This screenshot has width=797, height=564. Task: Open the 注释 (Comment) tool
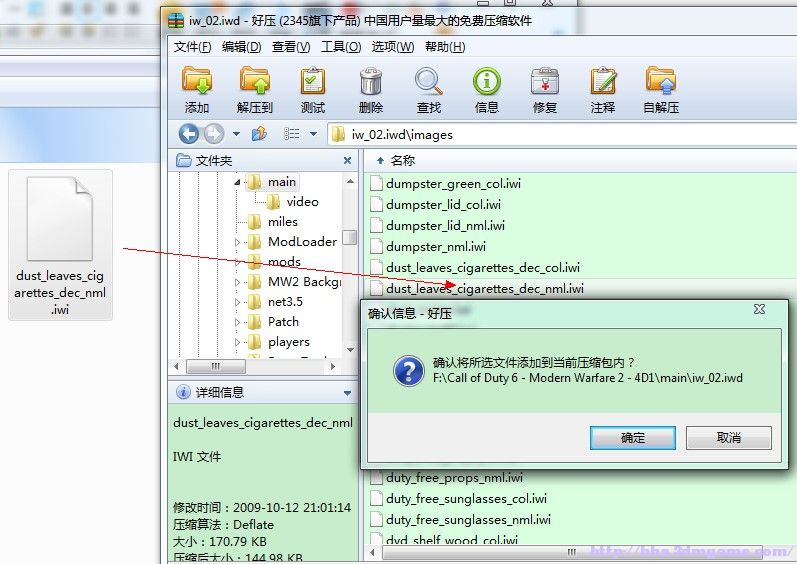click(603, 90)
